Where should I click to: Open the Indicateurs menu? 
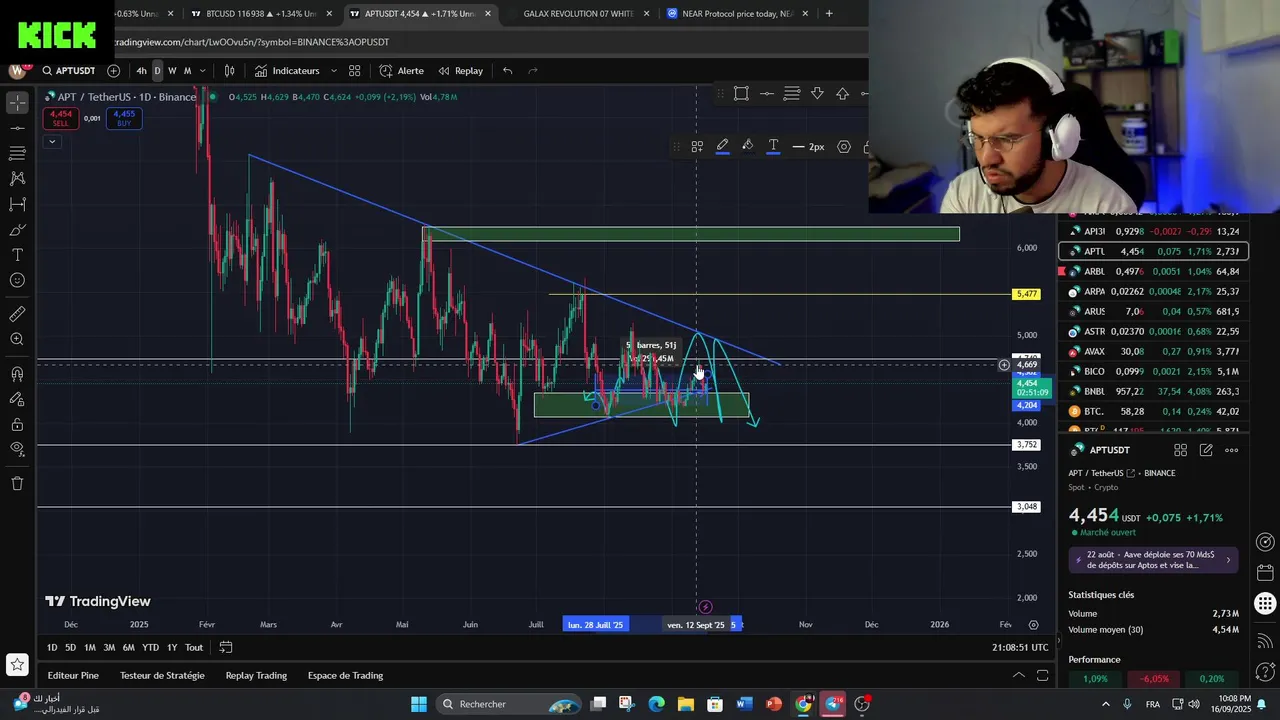287,71
